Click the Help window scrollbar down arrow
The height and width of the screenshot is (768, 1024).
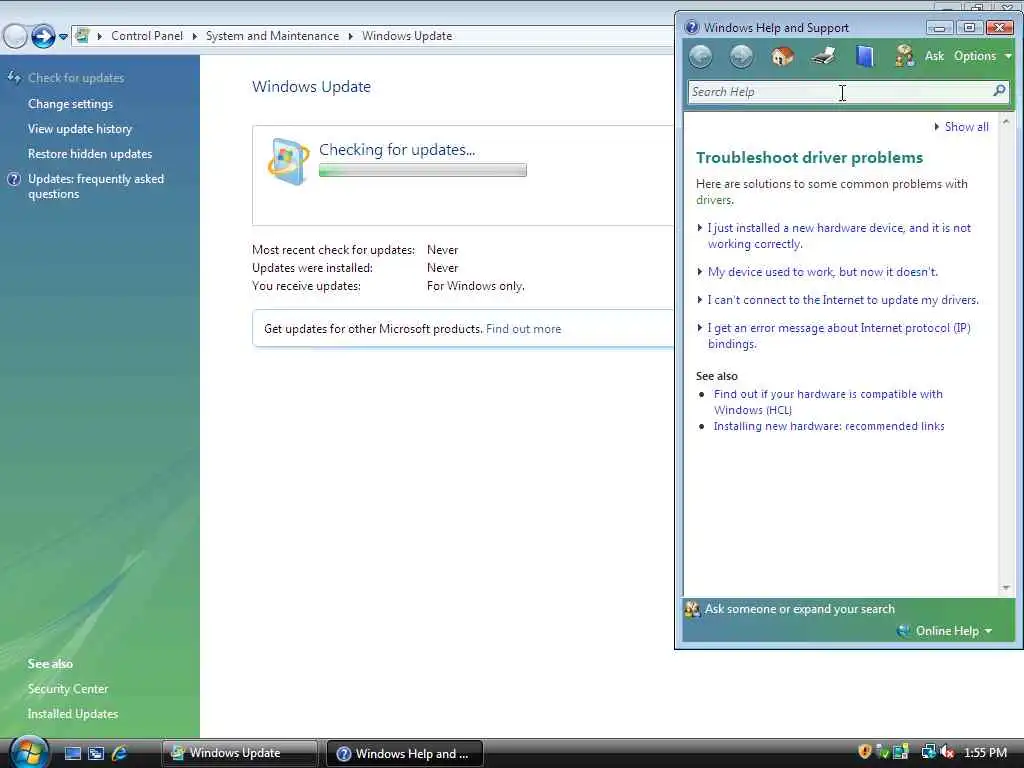pos(1006,588)
